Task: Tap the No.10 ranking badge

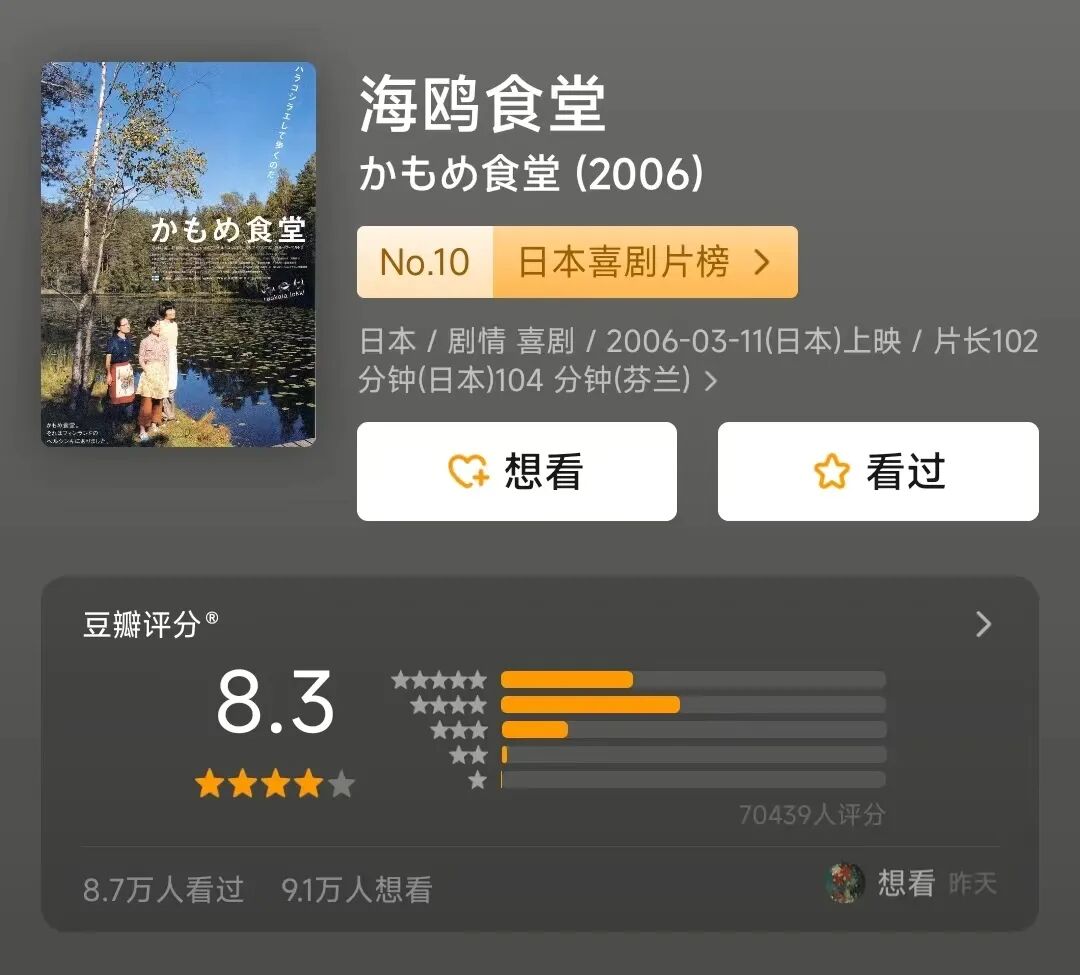Action: click(425, 262)
